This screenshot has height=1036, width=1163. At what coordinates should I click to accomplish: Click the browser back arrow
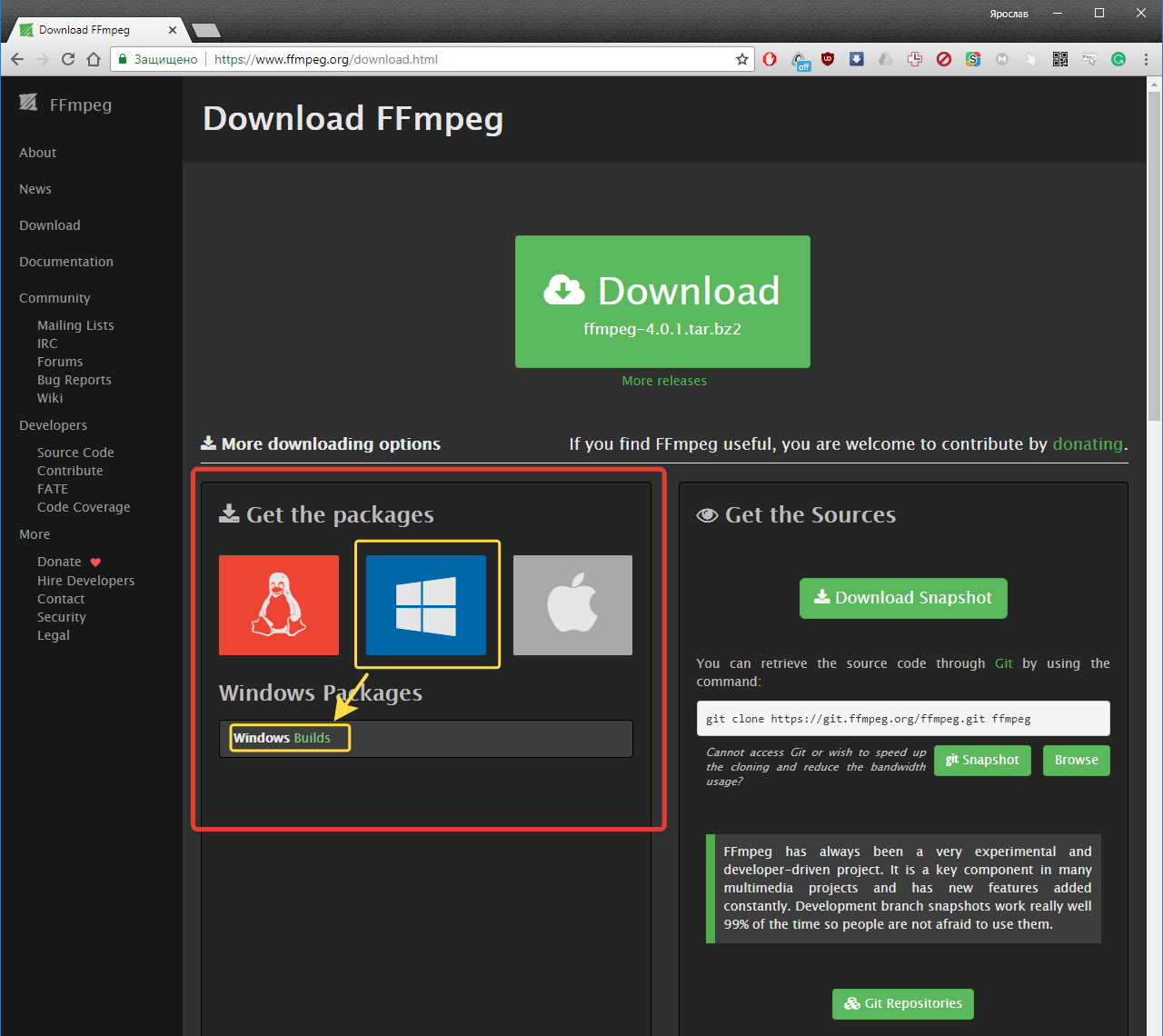(17, 59)
